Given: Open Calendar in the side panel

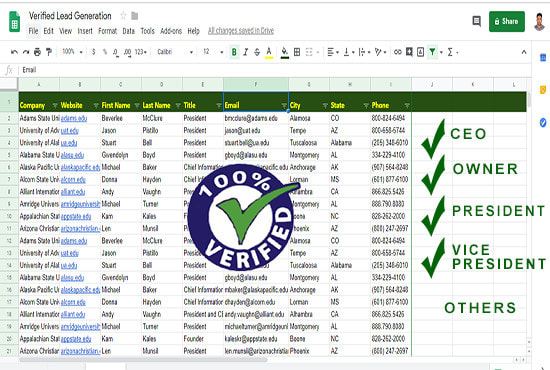Looking at the screenshot, I should point(543,58).
